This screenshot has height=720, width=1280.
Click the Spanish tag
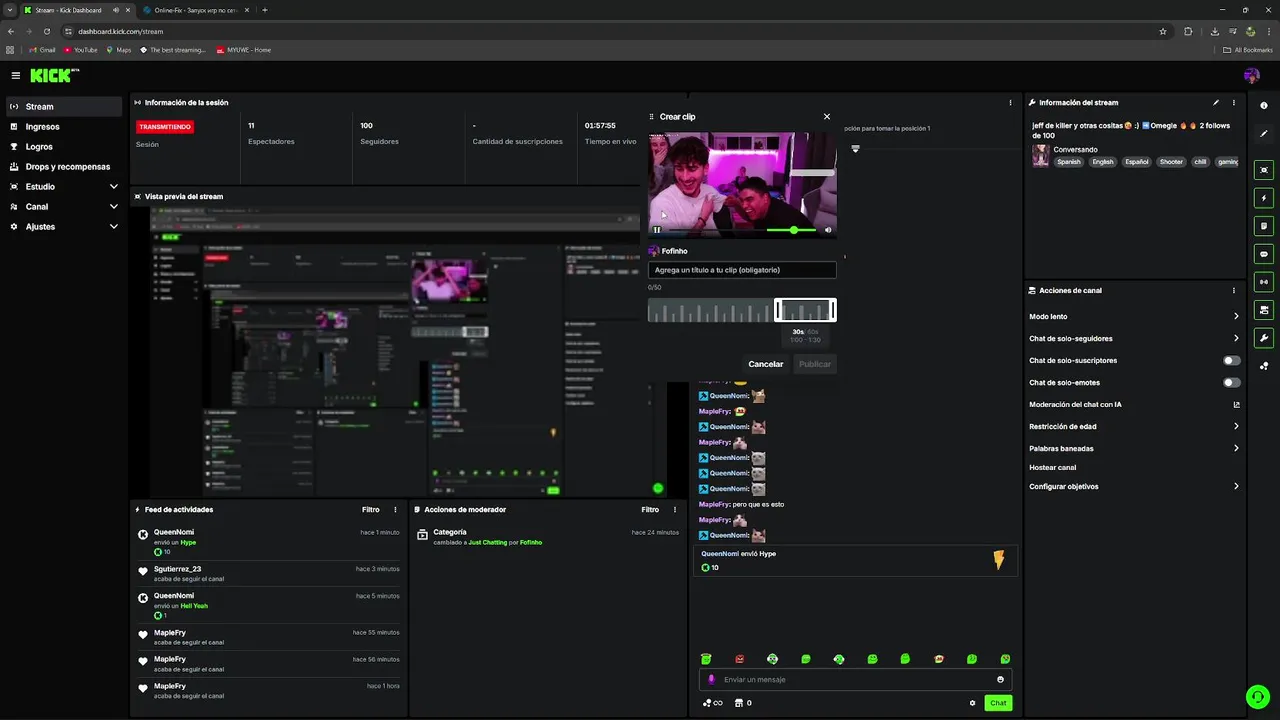[1069, 162]
